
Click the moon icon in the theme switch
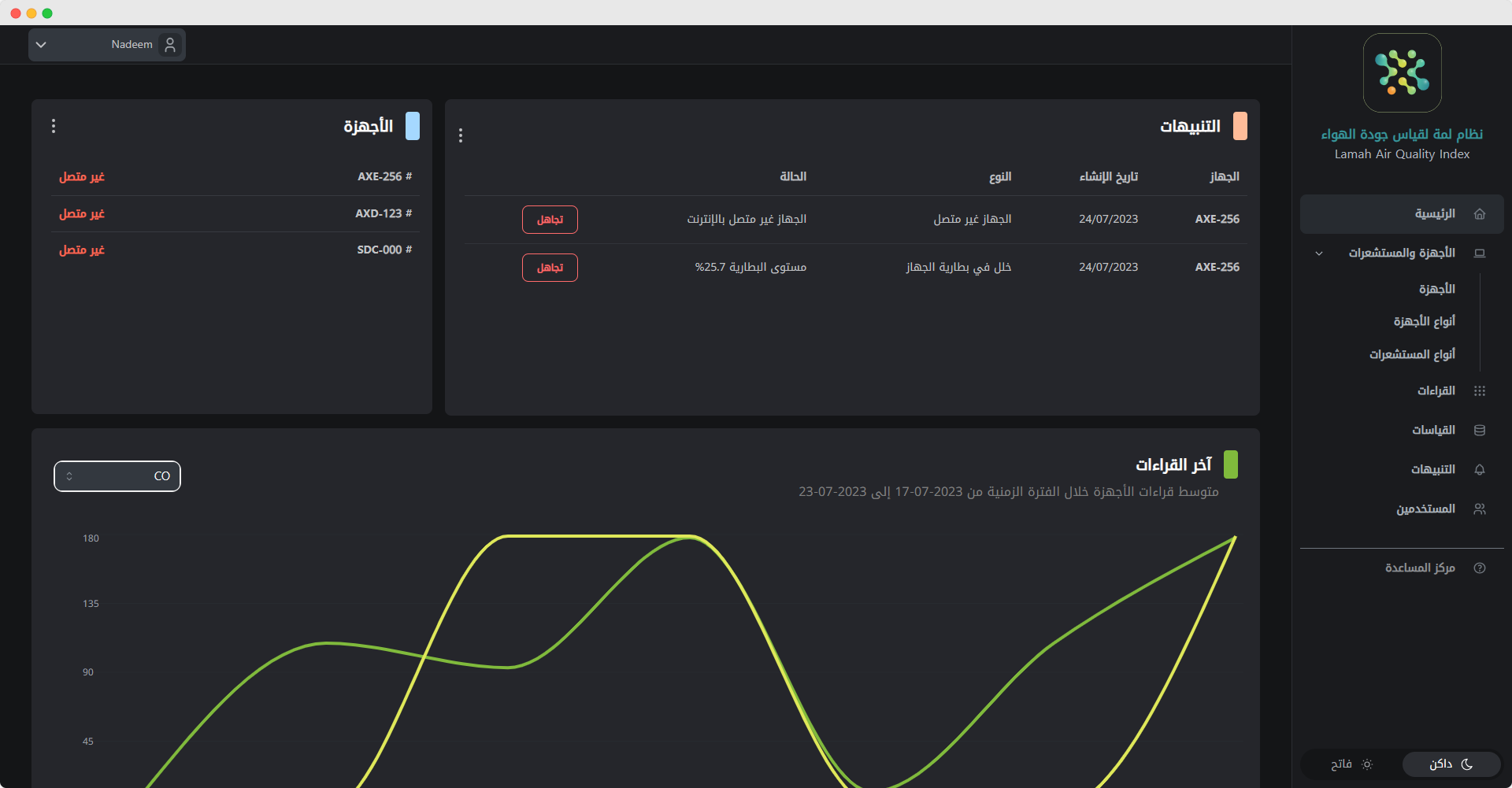point(1467,764)
